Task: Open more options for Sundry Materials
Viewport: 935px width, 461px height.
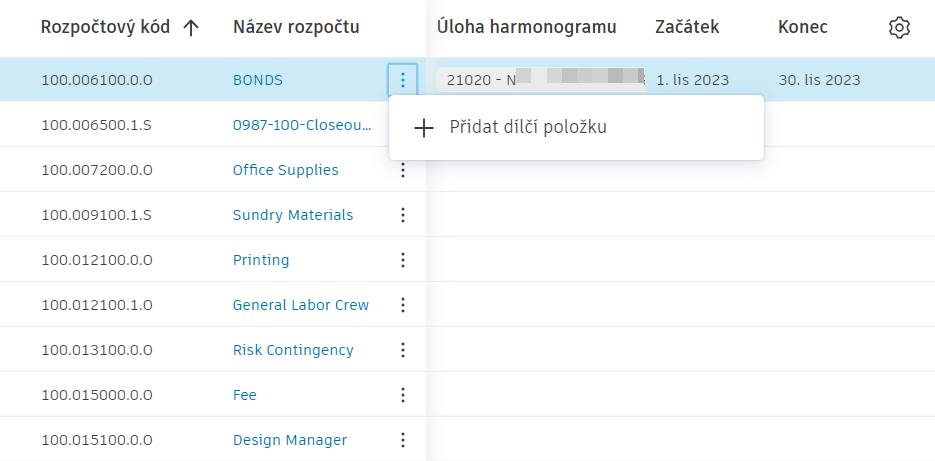Action: 403,215
